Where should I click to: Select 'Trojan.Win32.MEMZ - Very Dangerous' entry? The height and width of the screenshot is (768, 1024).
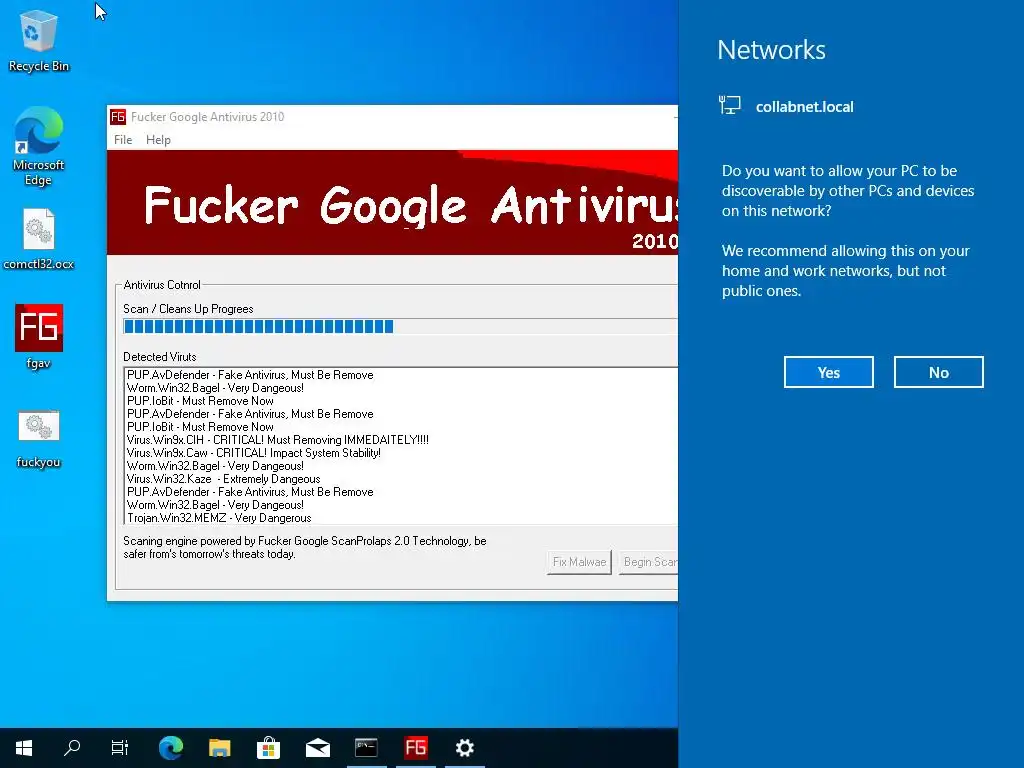point(219,519)
